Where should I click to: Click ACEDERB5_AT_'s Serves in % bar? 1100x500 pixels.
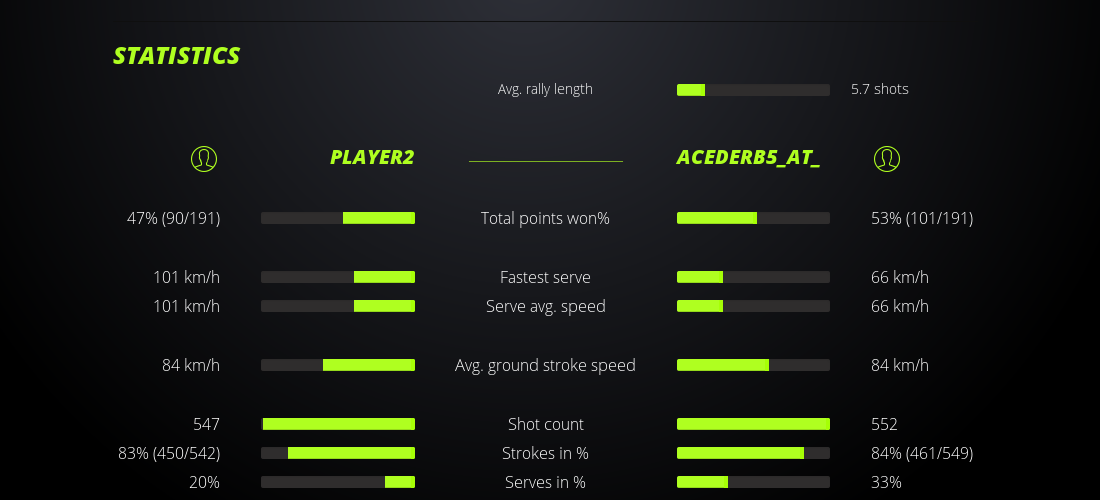point(753,482)
